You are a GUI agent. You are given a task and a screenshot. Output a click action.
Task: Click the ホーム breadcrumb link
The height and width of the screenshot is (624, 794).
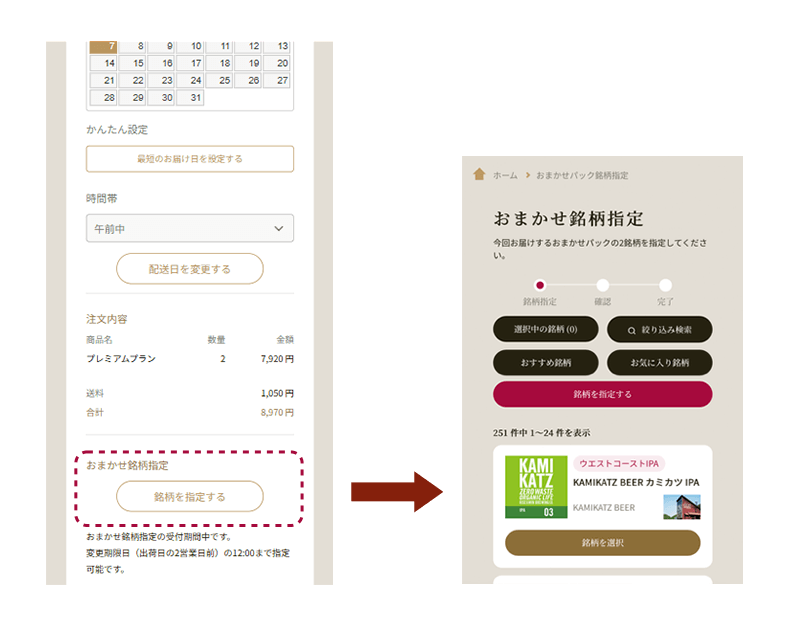pos(505,175)
